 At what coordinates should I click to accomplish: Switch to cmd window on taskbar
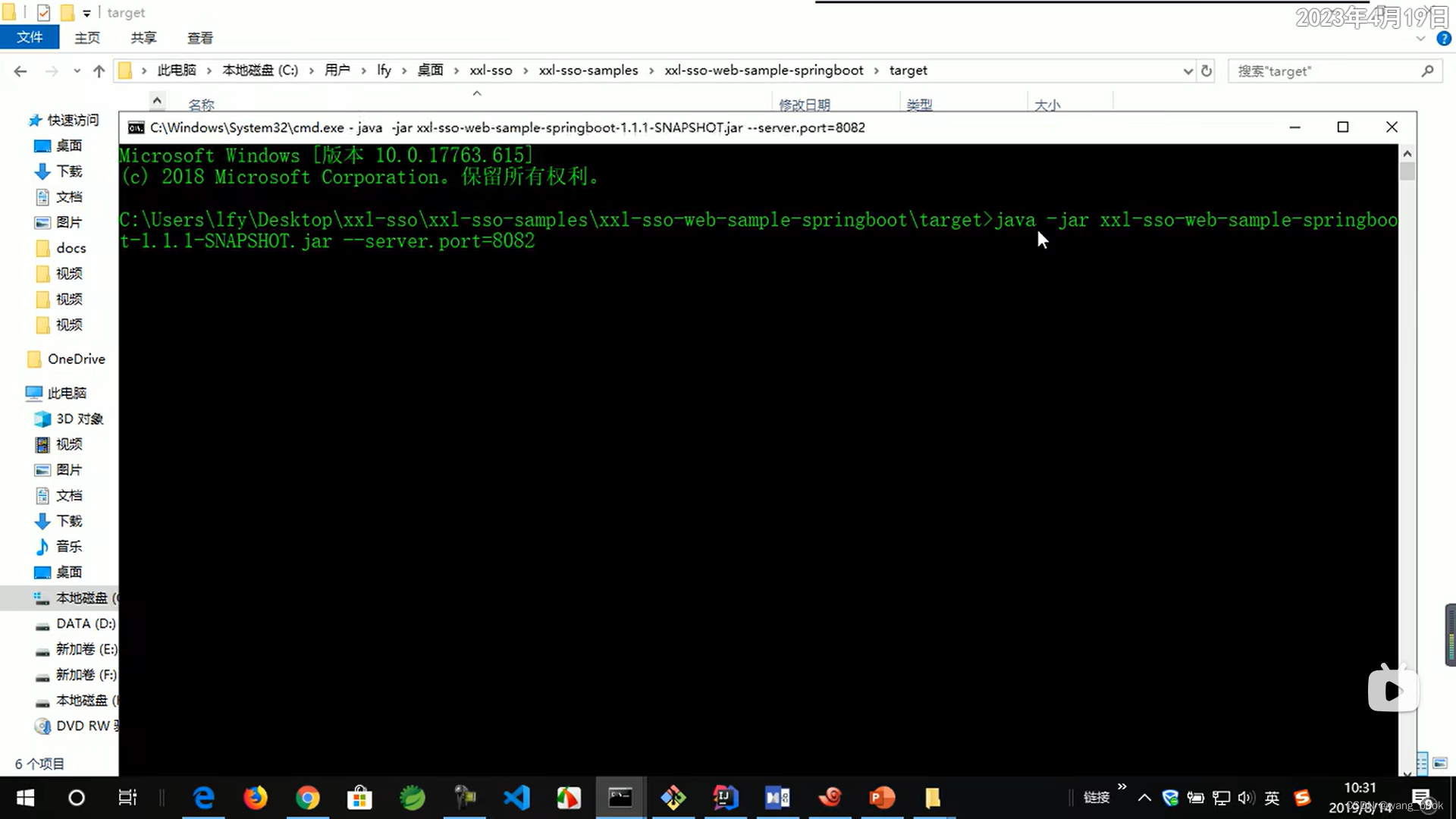click(x=620, y=798)
